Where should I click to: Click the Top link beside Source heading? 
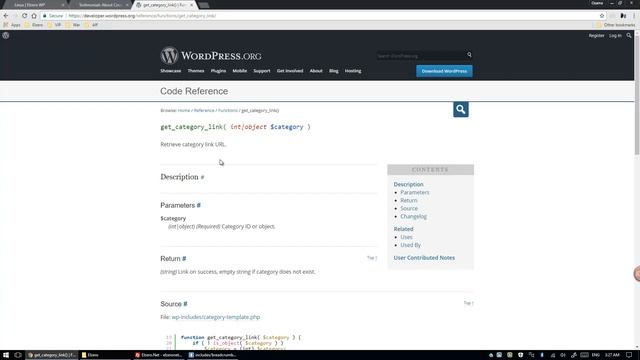tap(469, 303)
